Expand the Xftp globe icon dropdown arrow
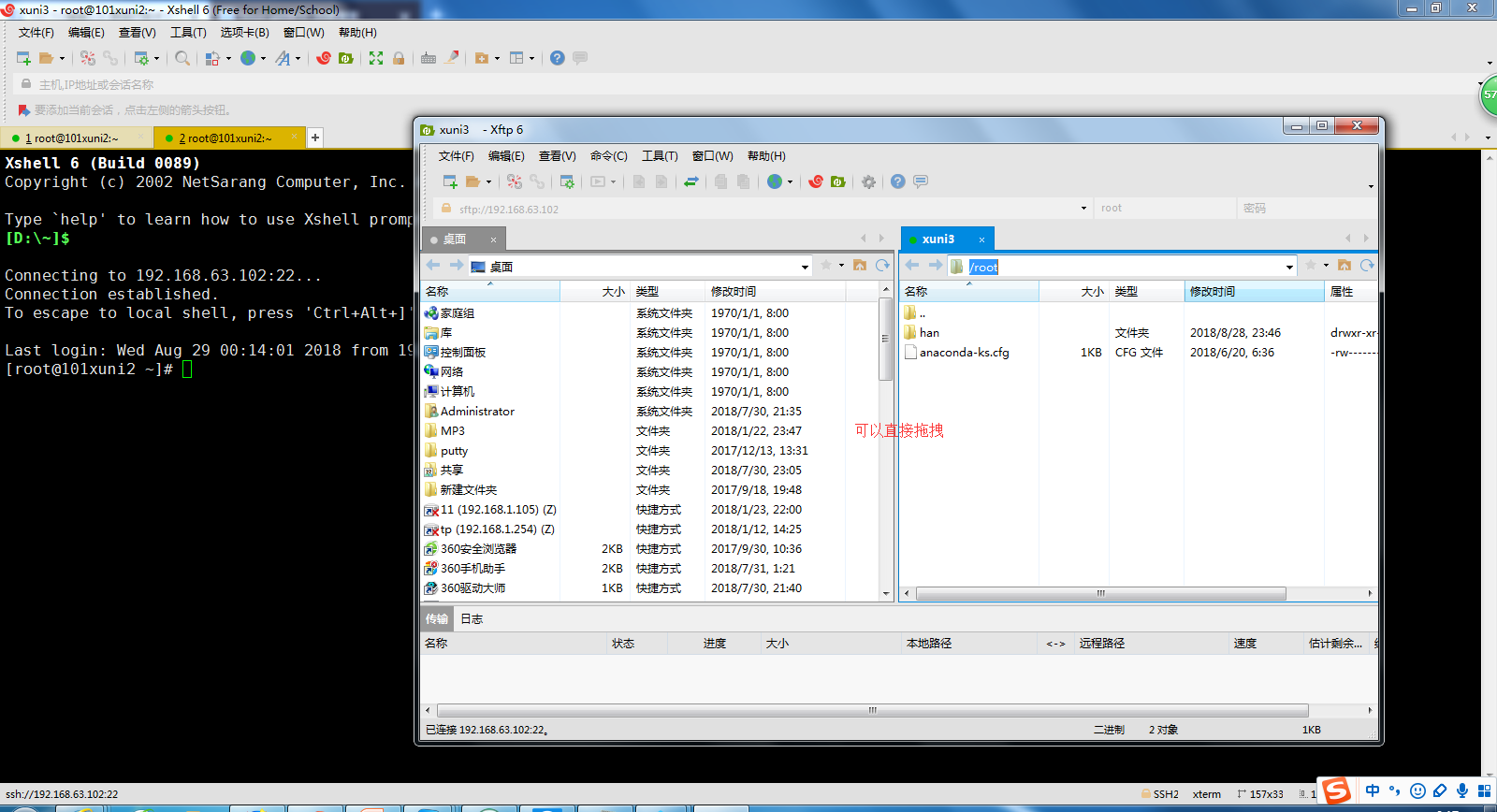 click(x=790, y=182)
